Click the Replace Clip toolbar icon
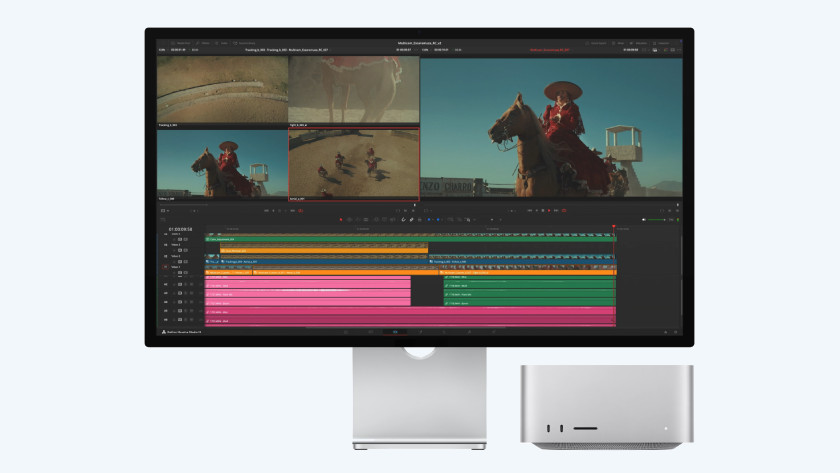Screen dimensions: 840x473 pyautogui.click(x=392, y=220)
